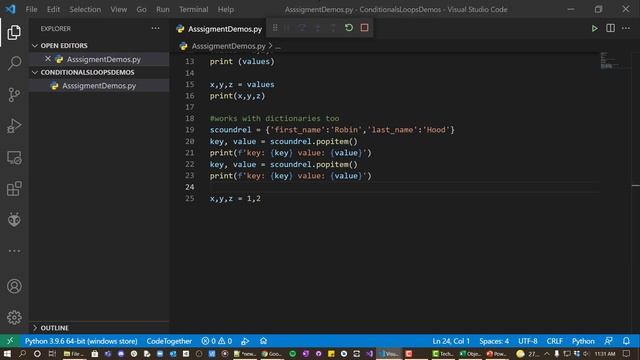The image size is (640, 360).
Task: Stop the debug session
Action: (x=364, y=28)
